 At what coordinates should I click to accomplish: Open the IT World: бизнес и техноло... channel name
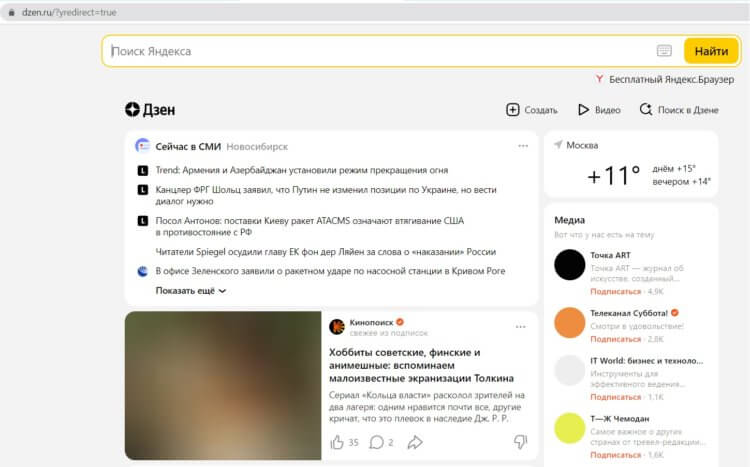[647, 361]
